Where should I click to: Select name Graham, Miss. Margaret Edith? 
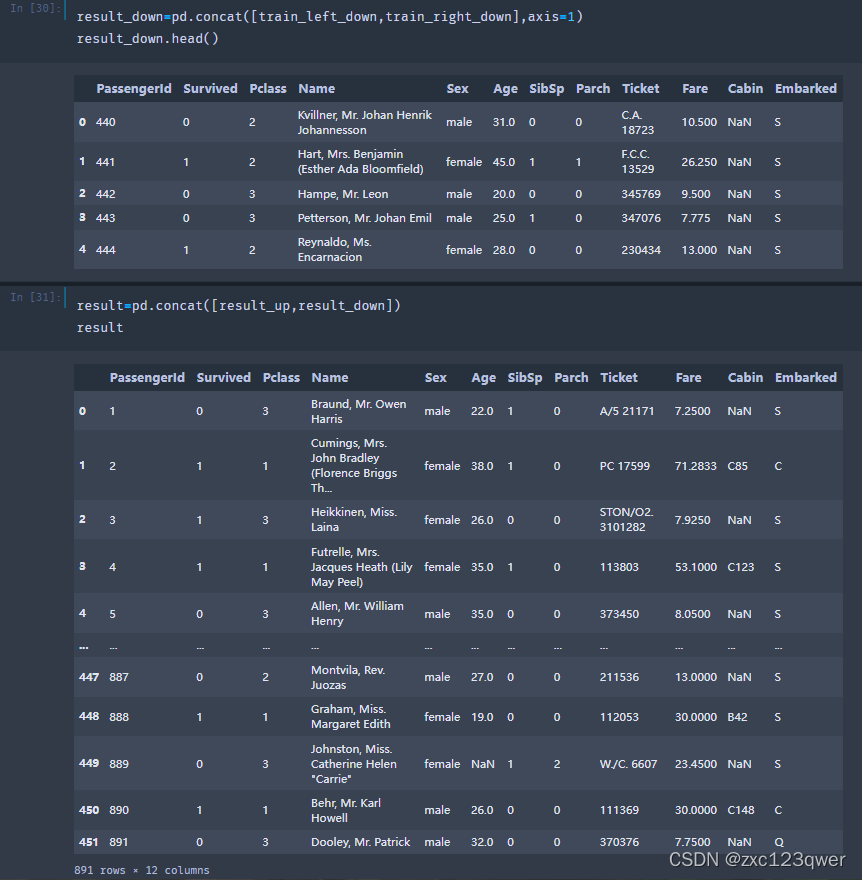pos(351,717)
